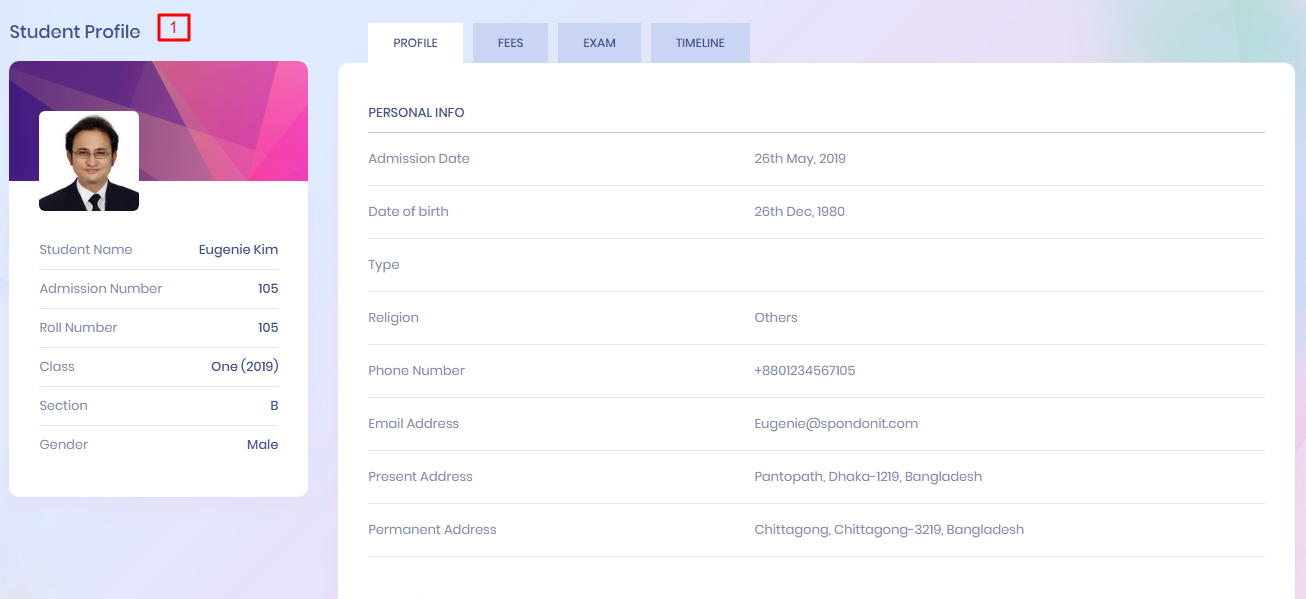Screen dimensions: 1306x599
Task: Click the email Eugenie@spondonit.com
Action: click(x=836, y=424)
